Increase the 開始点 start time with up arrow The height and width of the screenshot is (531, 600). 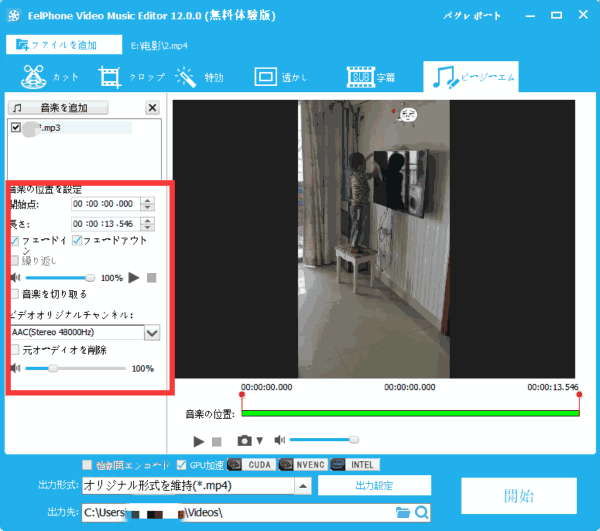tap(148, 200)
